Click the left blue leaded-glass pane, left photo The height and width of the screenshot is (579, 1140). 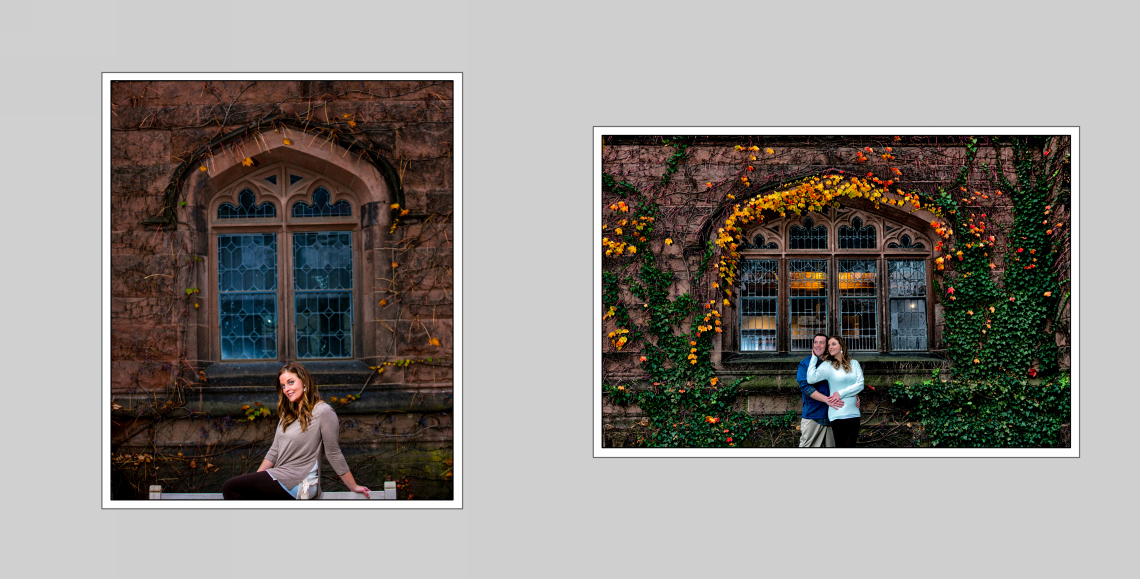(247, 295)
